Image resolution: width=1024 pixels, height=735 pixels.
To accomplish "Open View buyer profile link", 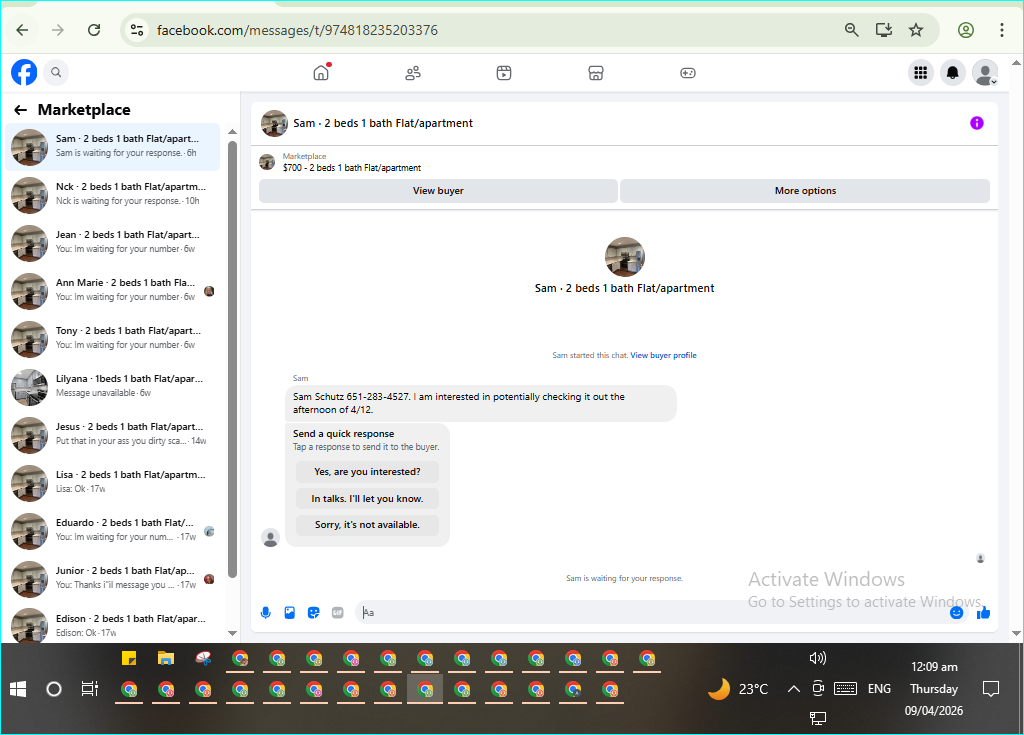I will point(664,355).
